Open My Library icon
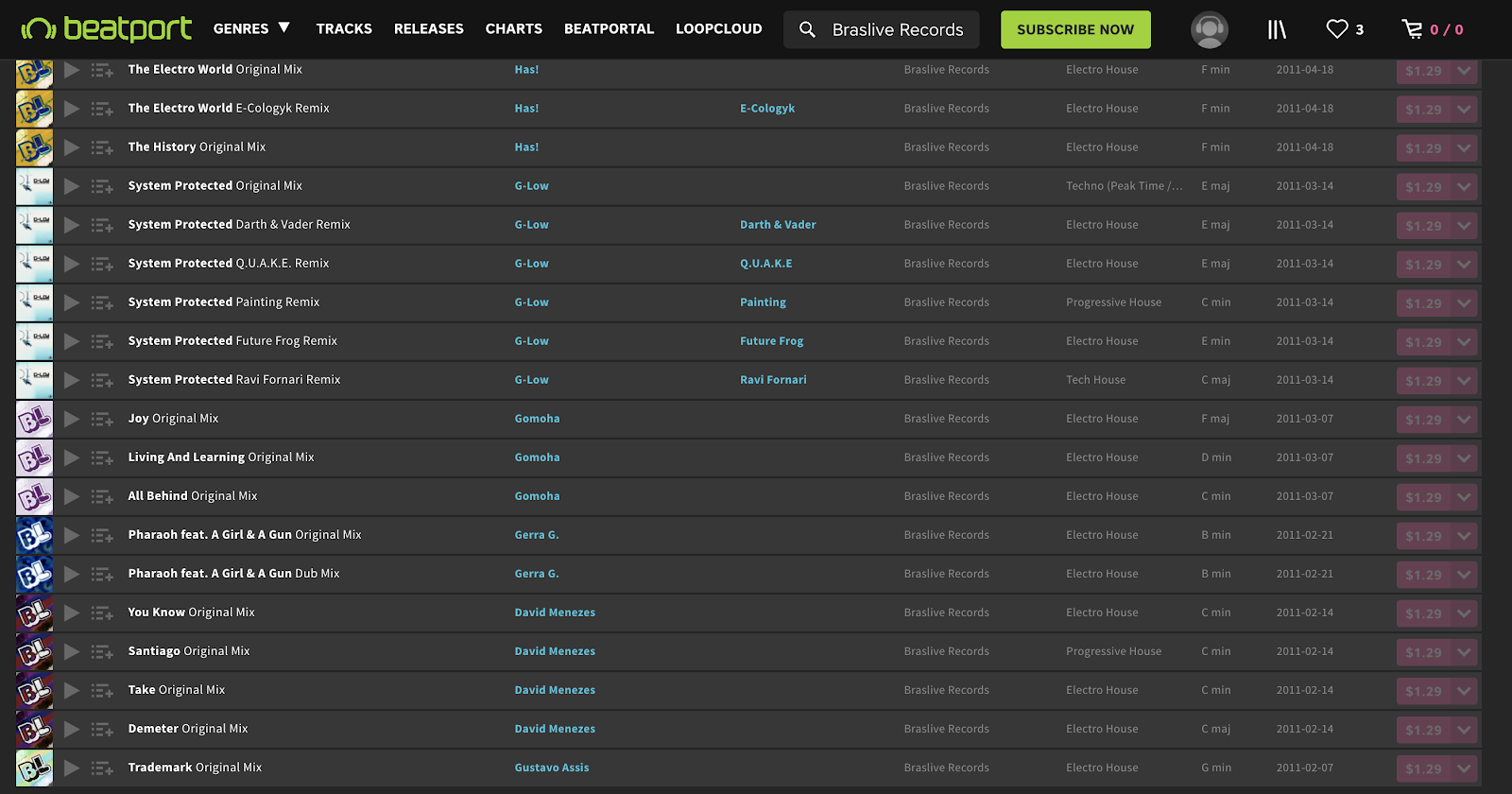The image size is (1512, 794). pyautogui.click(x=1277, y=29)
